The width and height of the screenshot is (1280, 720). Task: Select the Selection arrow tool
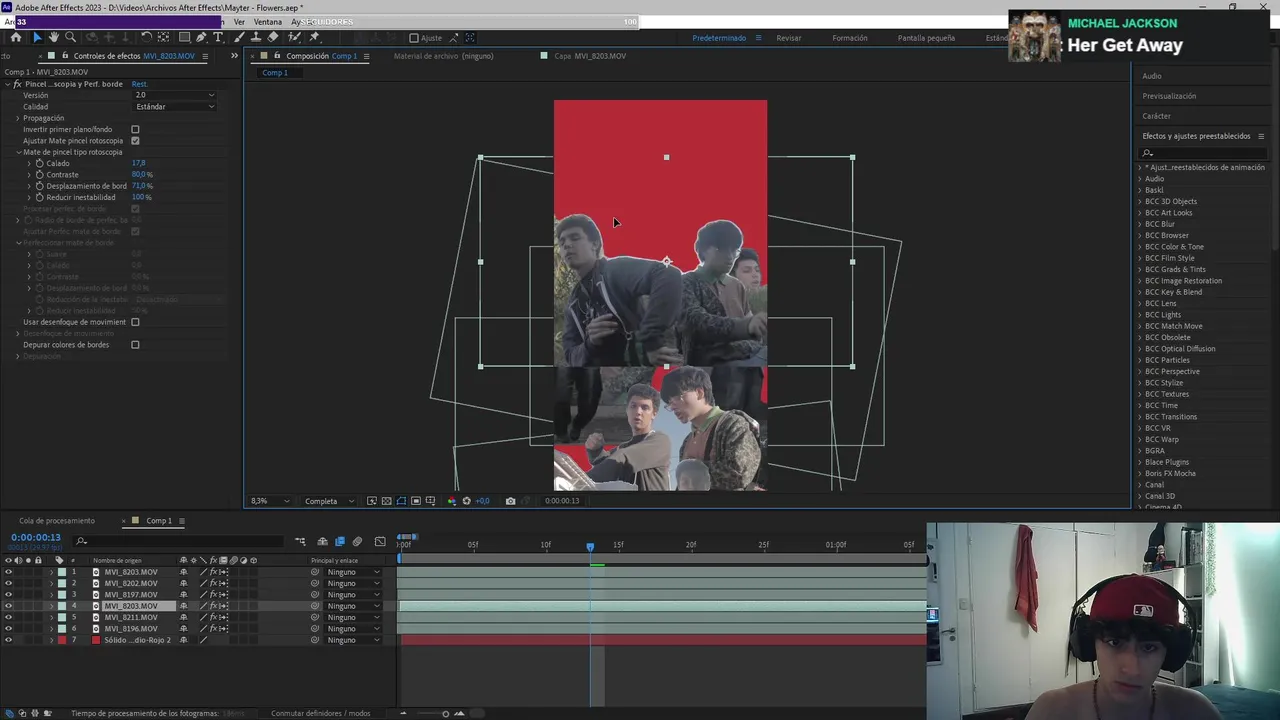tap(37, 37)
